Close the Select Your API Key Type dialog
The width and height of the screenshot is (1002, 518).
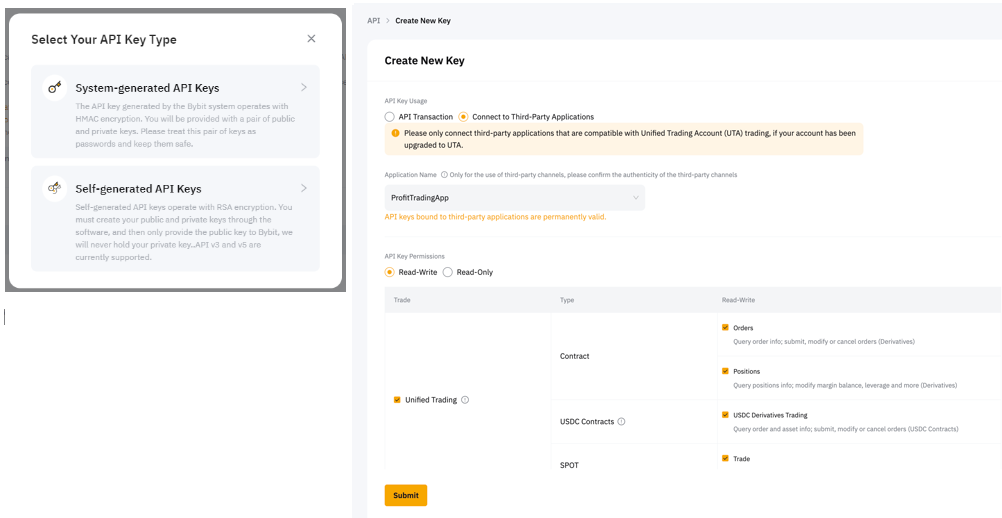[311, 39]
